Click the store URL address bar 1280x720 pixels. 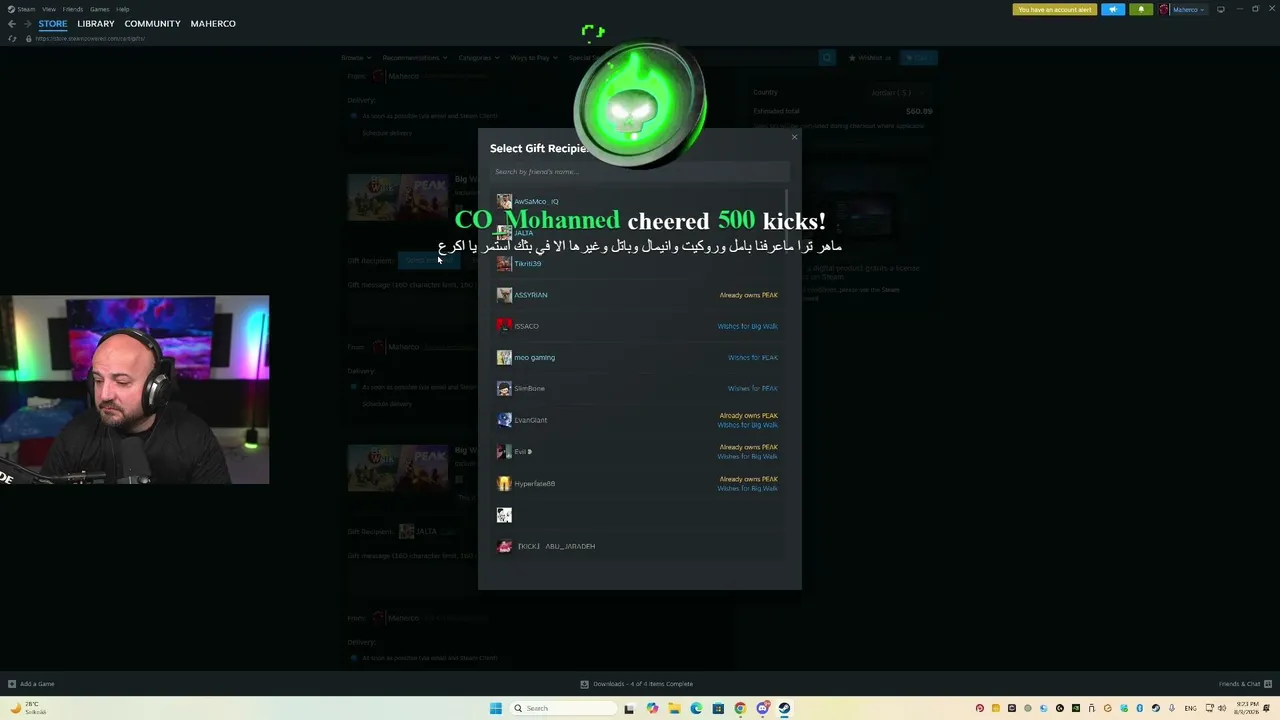pos(90,38)
